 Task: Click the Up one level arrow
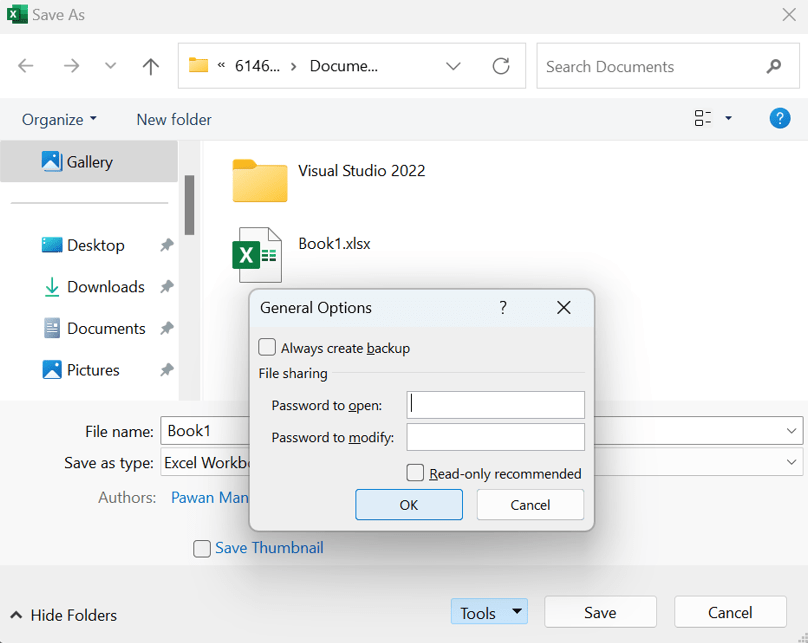tap(150, 66)
